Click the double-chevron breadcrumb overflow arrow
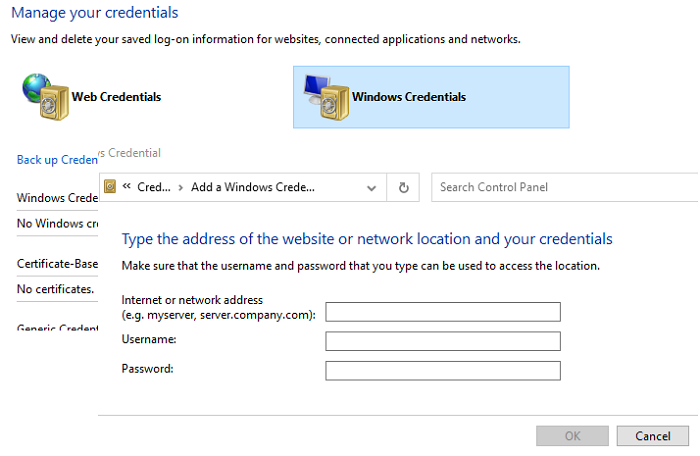The height and width of the screenshot is (456, 700). point(127,187)
